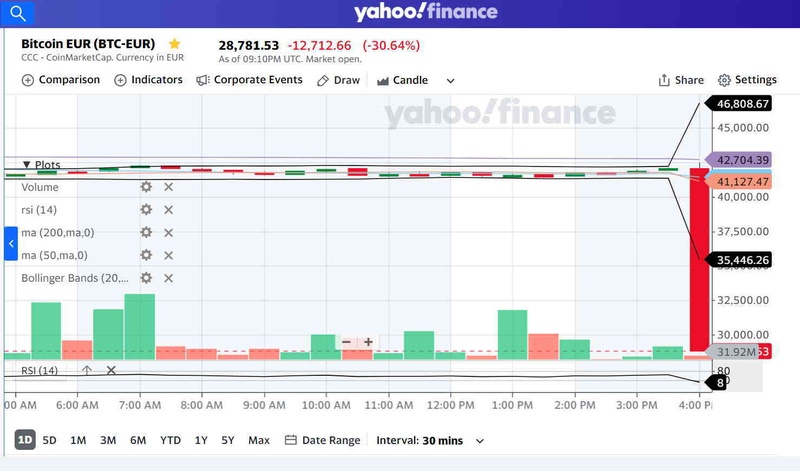Click the search magnifier icon
This screenshot has width=800, height=471.
17,13
